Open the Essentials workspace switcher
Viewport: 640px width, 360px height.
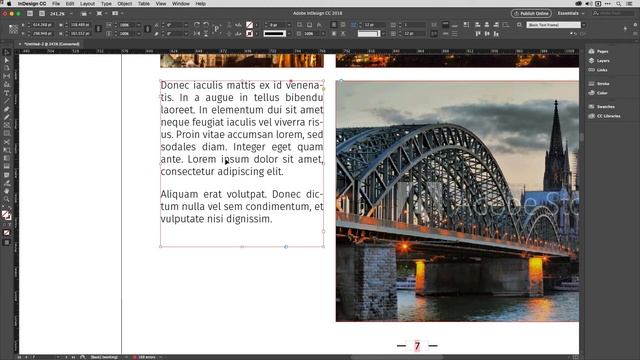click(571, 13)
